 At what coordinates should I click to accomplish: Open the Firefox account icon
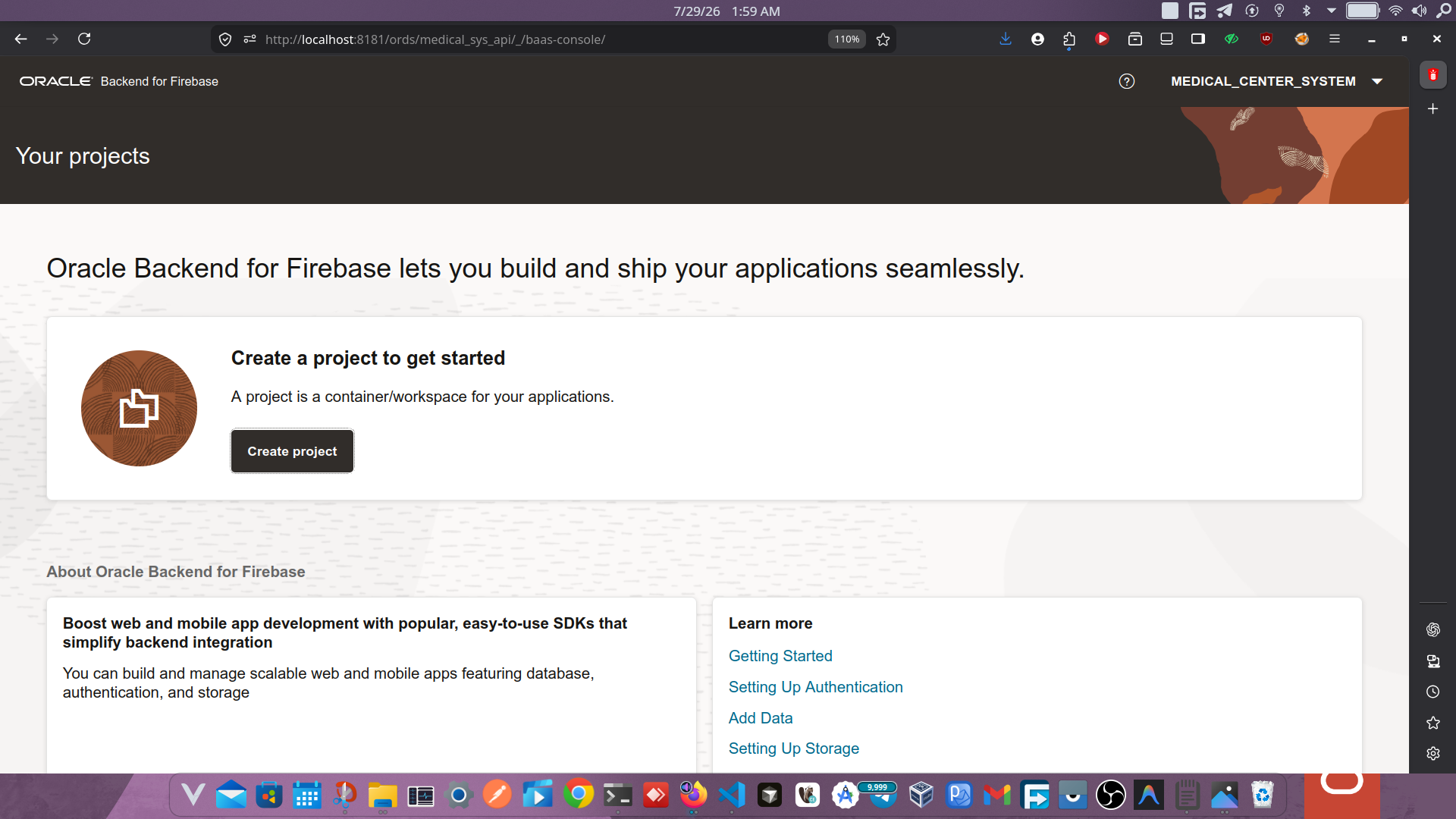1037,39
